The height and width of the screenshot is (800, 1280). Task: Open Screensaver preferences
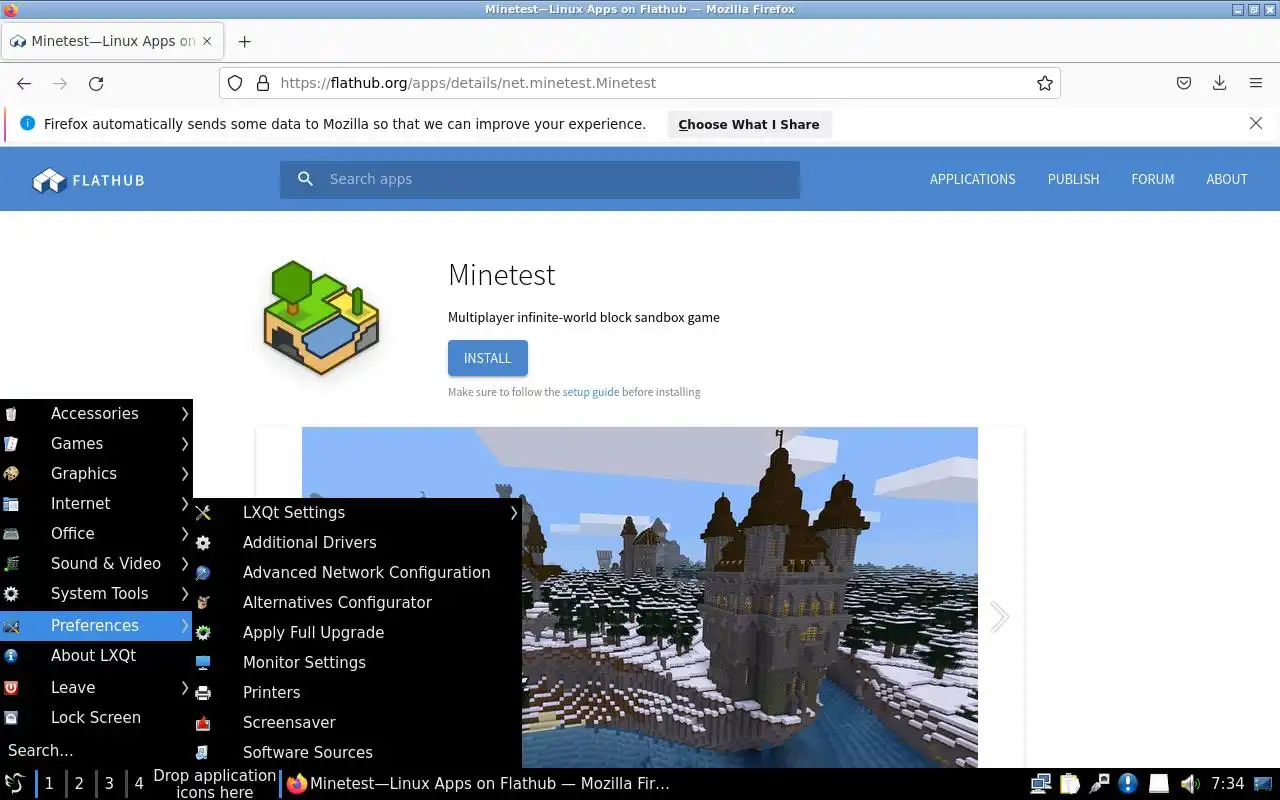[357, 722]
